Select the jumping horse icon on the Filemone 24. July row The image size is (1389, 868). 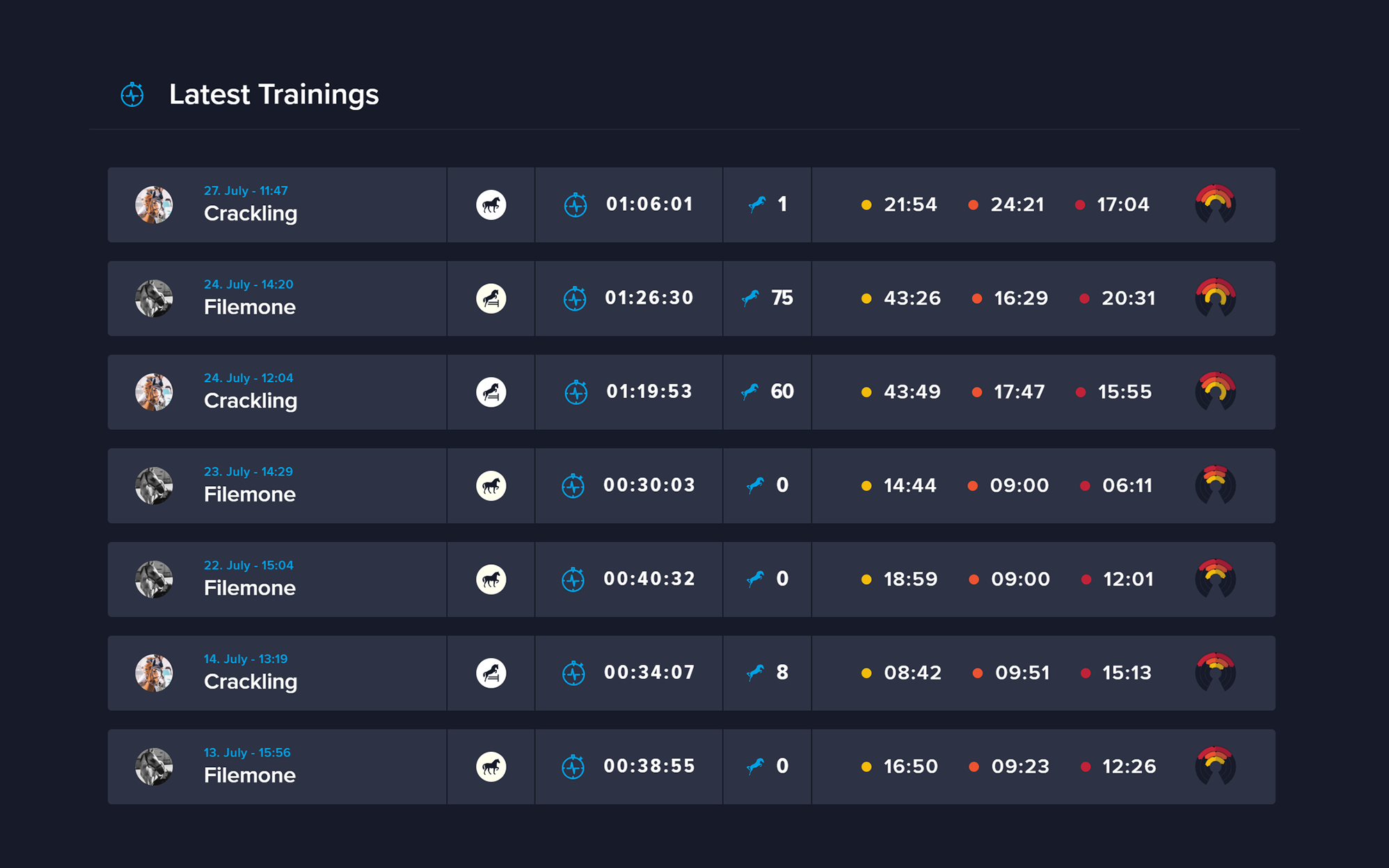[x=491, y=298]
